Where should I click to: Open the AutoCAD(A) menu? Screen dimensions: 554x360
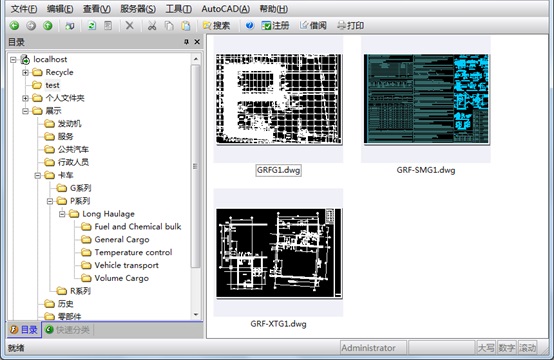[x=225, y=9]
